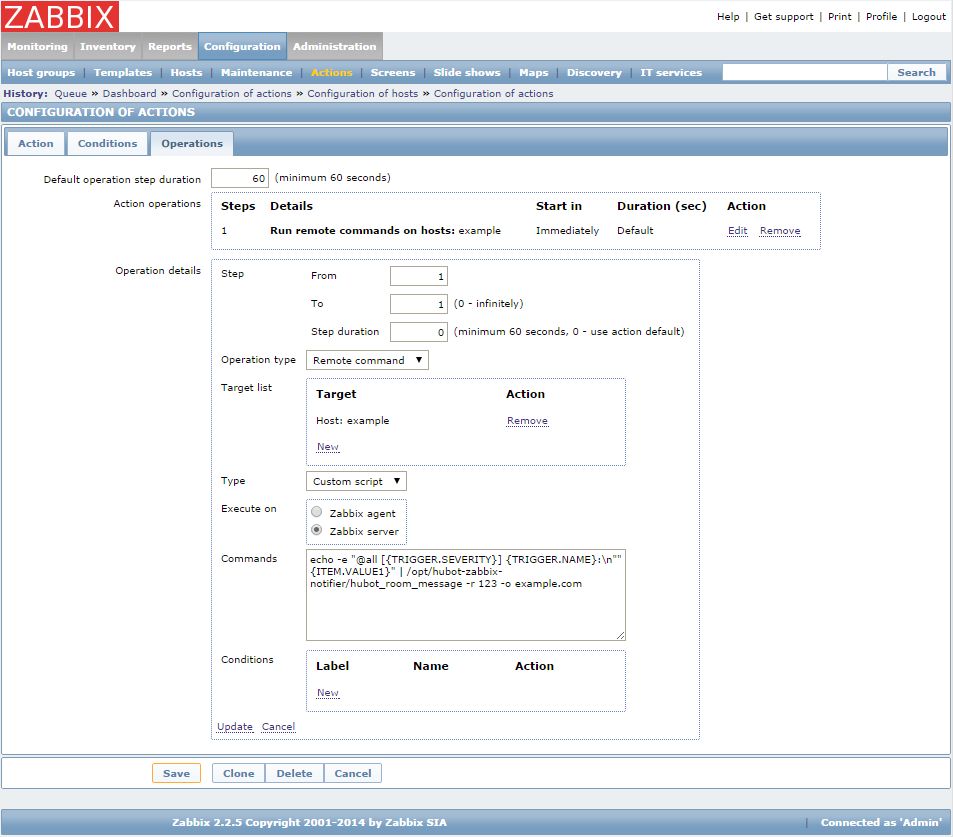The width and height of the screenshot is (953, 837).
Task: Switch to the Action tab
Action: (36, 143)
